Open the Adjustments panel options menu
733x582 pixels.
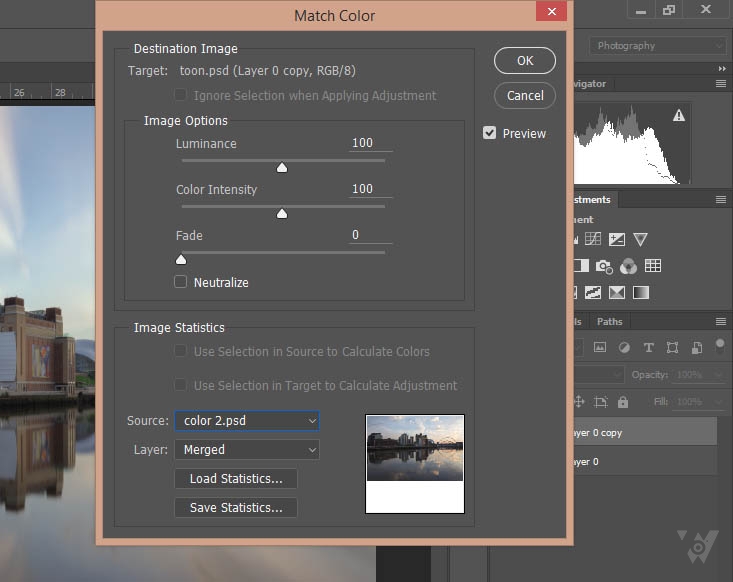tap(720, 200)
